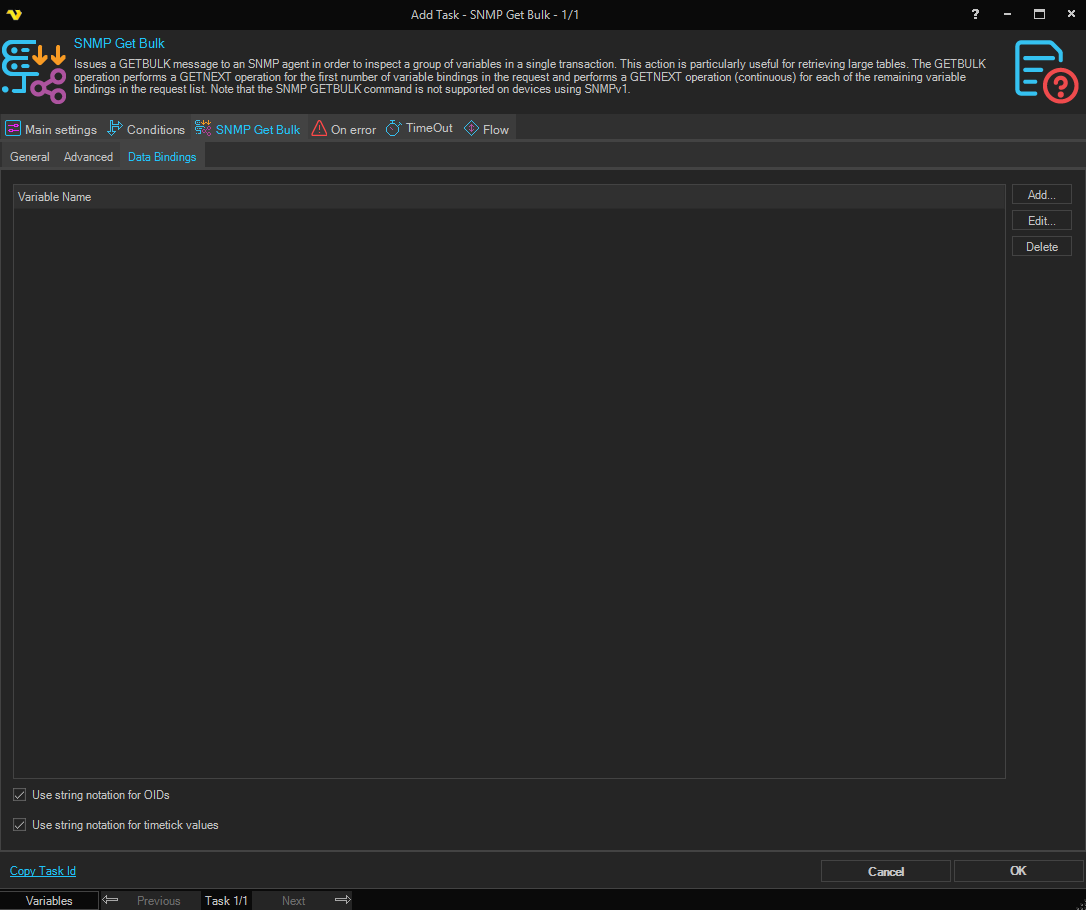Open the Variables panel at bottom
1086x910 pixels.
(x=49, y=901)
